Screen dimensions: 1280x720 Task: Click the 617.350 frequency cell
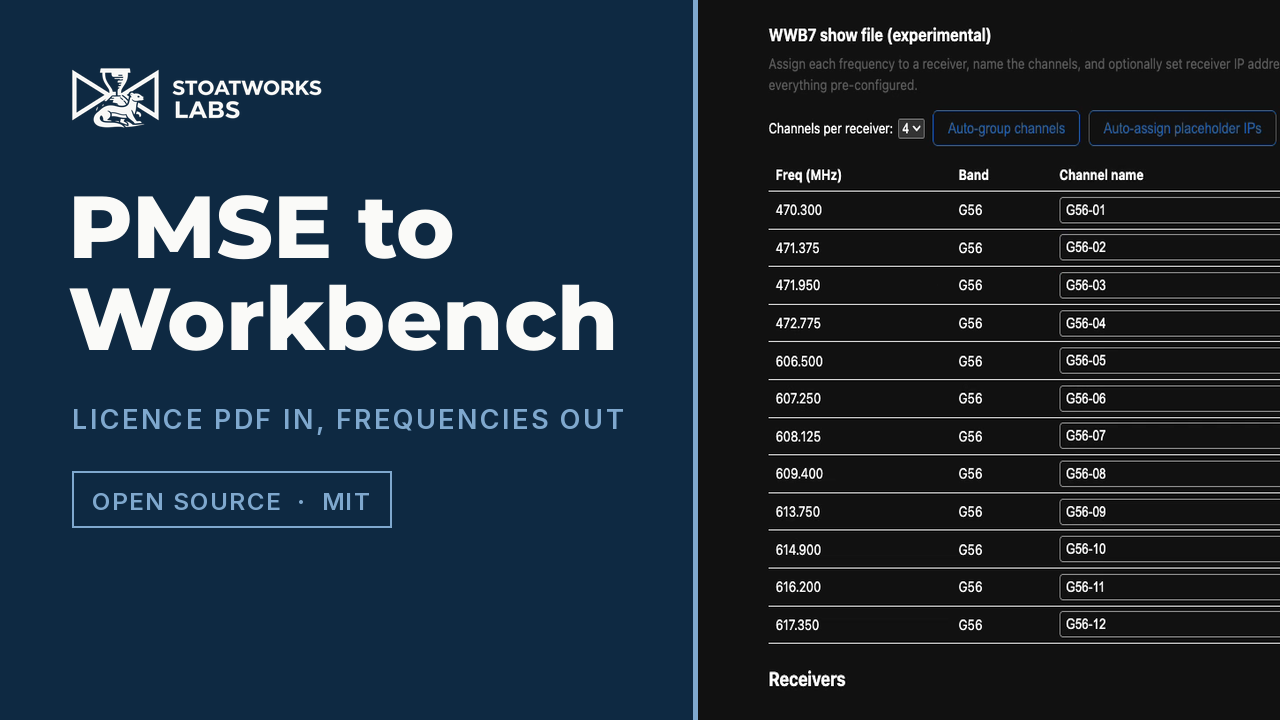[x=798, y=625]
